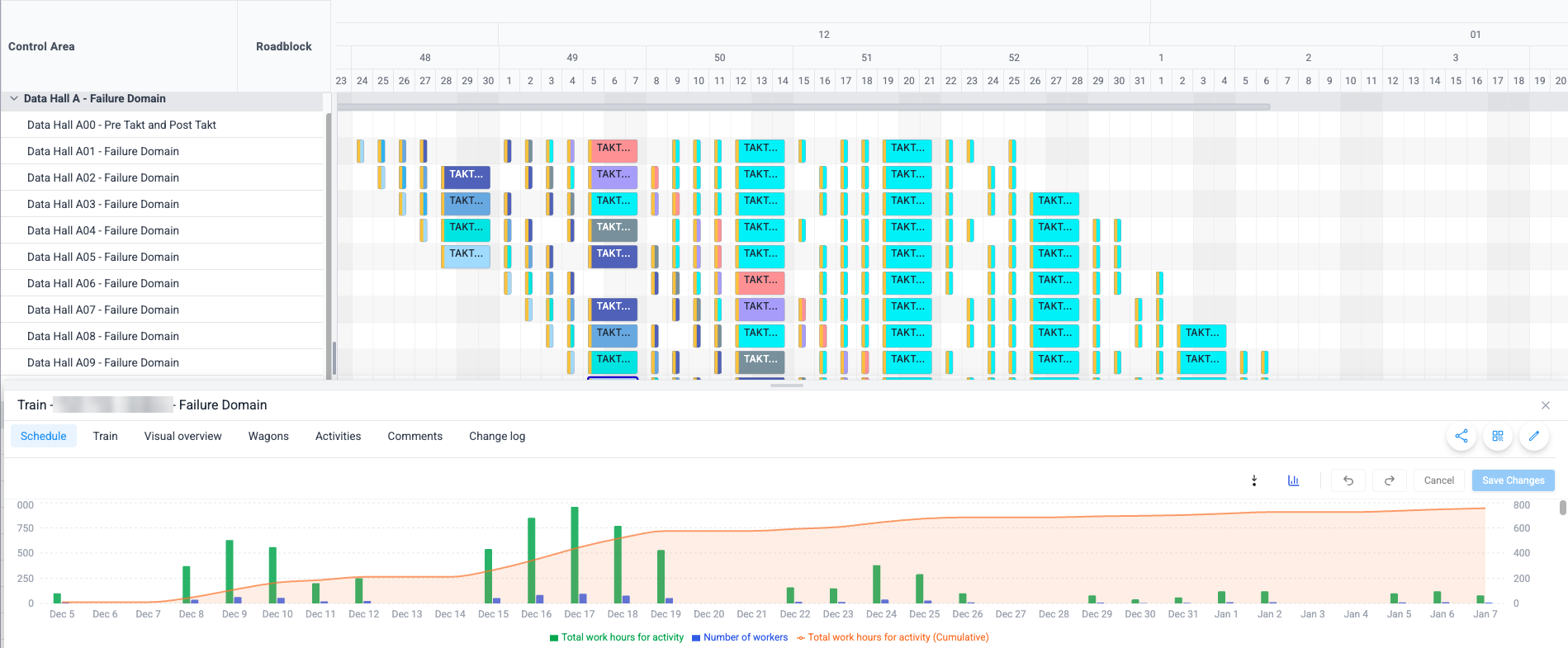Click the Roadblock column header
Screen dimensions: 1568x648
[284, 46]
